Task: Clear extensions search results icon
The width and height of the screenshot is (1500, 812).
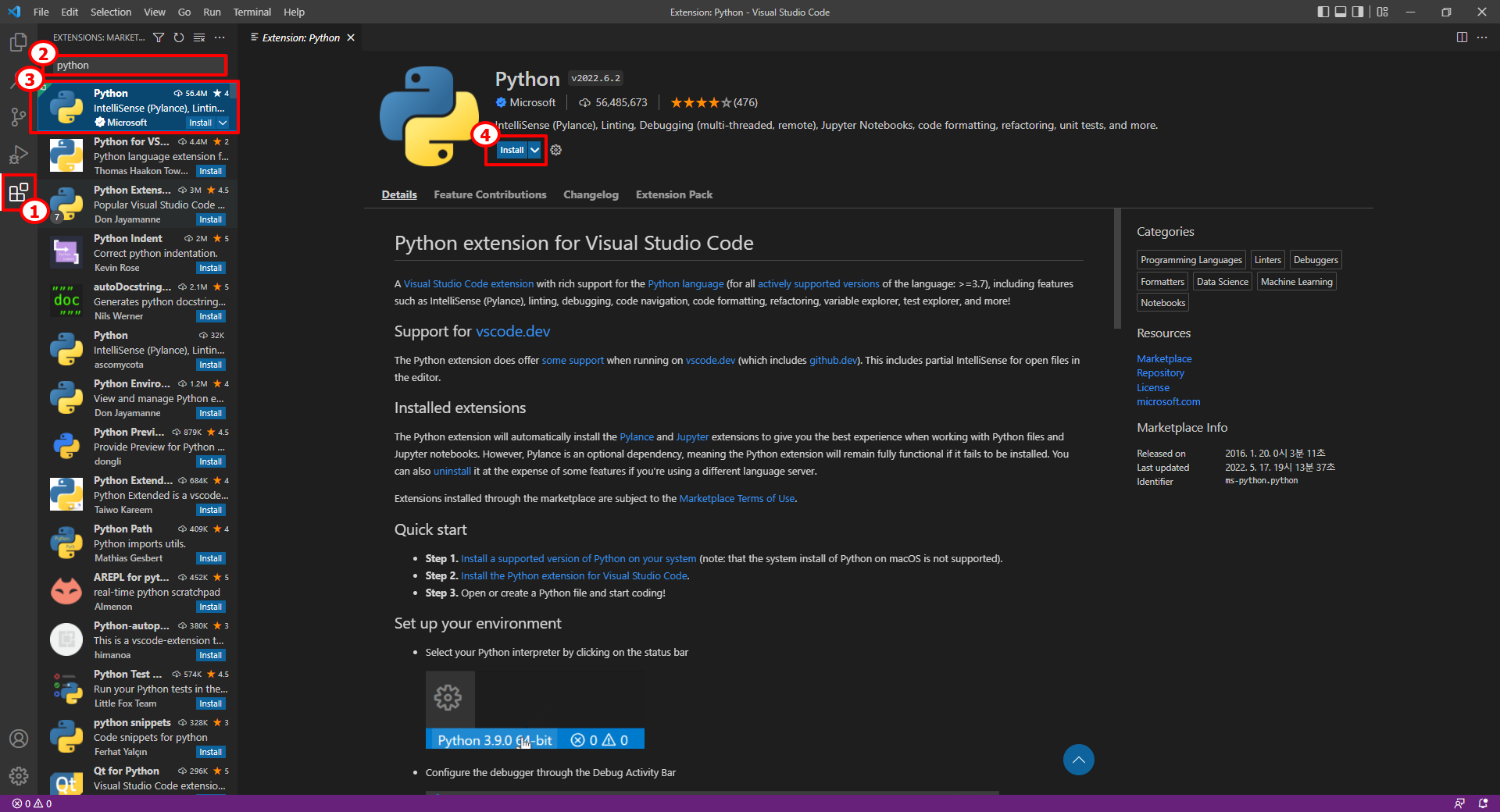Action: [199, 37]
